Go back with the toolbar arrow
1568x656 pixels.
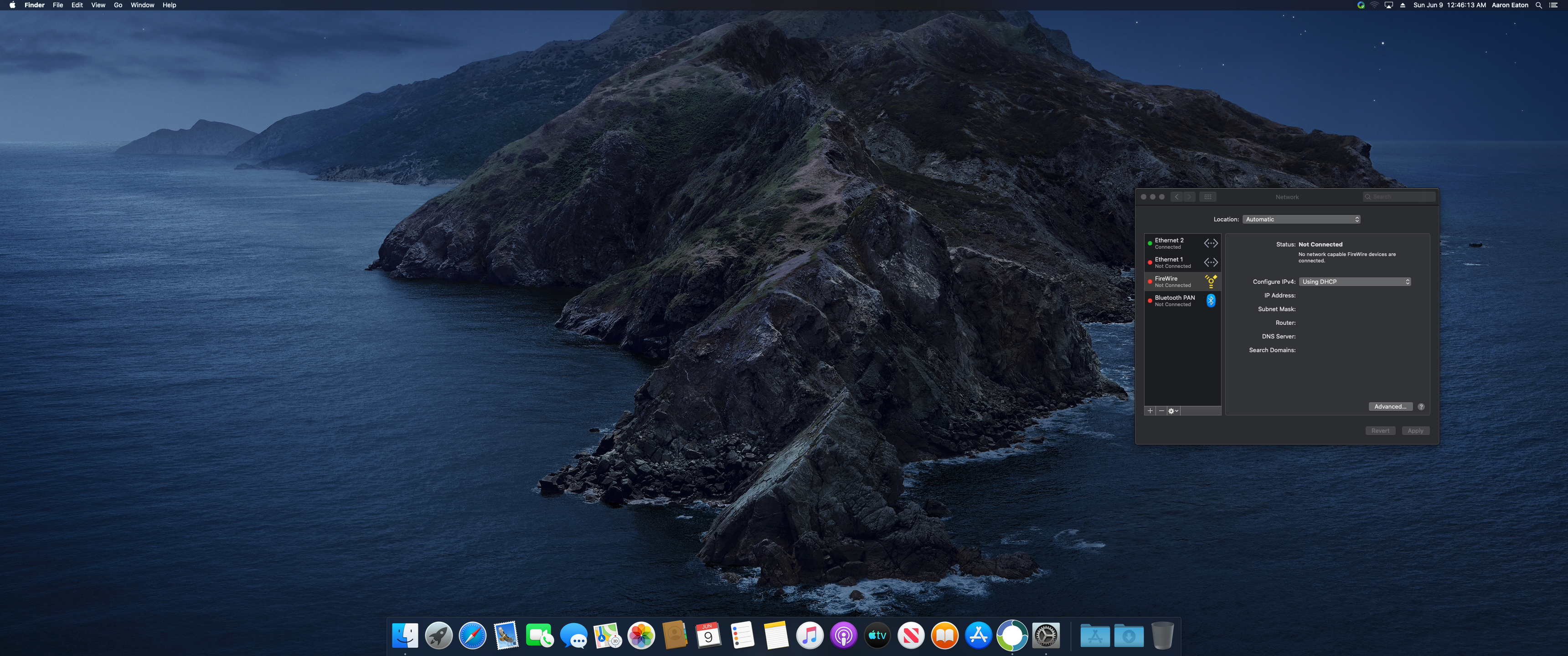tap(1176, 196)
